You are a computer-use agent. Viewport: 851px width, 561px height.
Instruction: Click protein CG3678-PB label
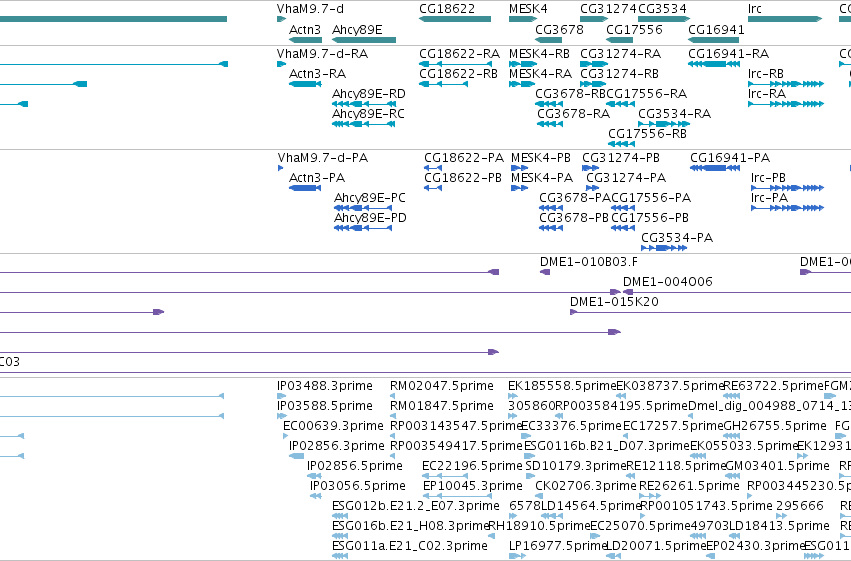[574, 218]
